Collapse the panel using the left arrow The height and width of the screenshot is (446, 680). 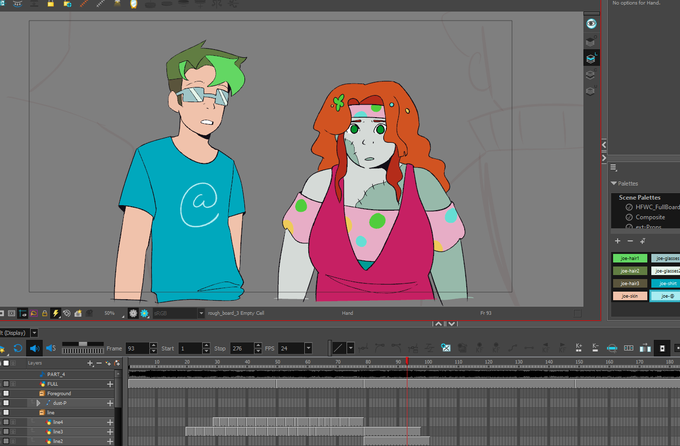(x=604, y=145)
